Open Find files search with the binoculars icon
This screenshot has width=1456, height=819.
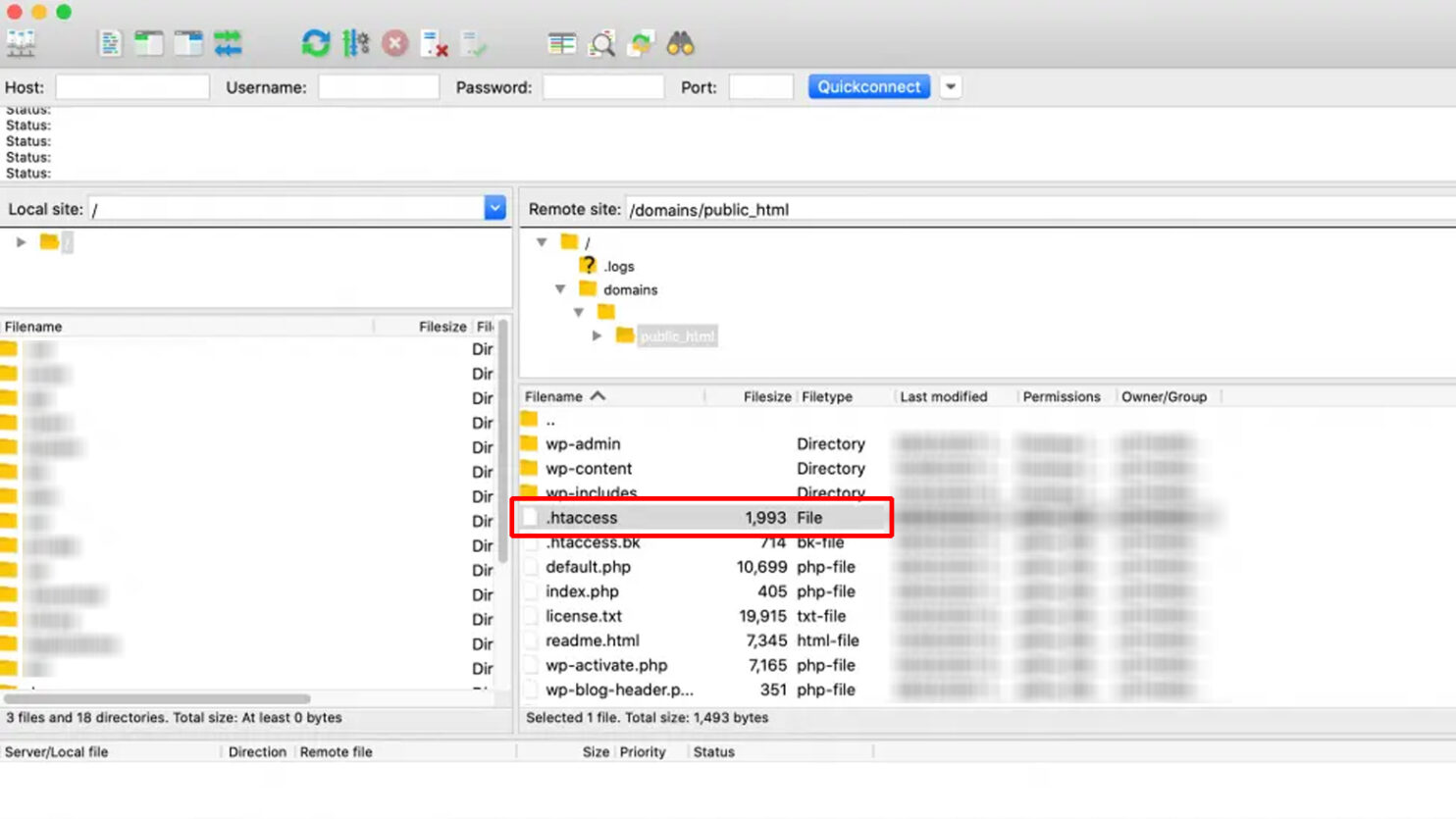pos(681,43)
